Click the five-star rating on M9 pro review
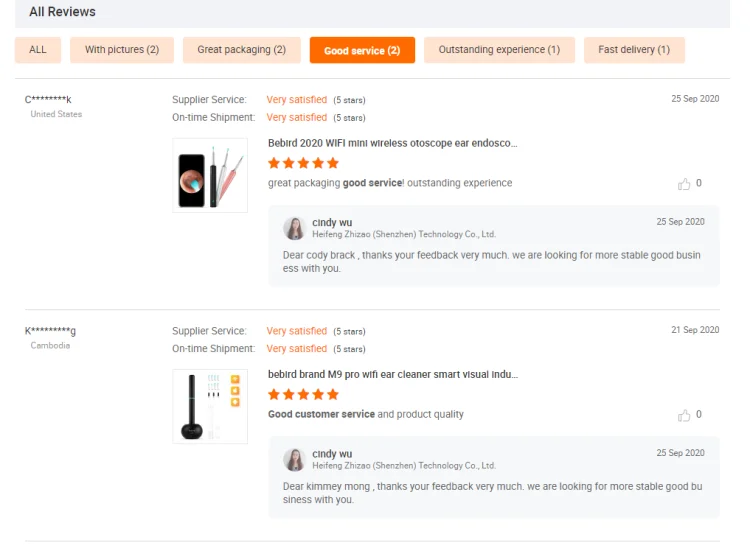 click(303, 394)
